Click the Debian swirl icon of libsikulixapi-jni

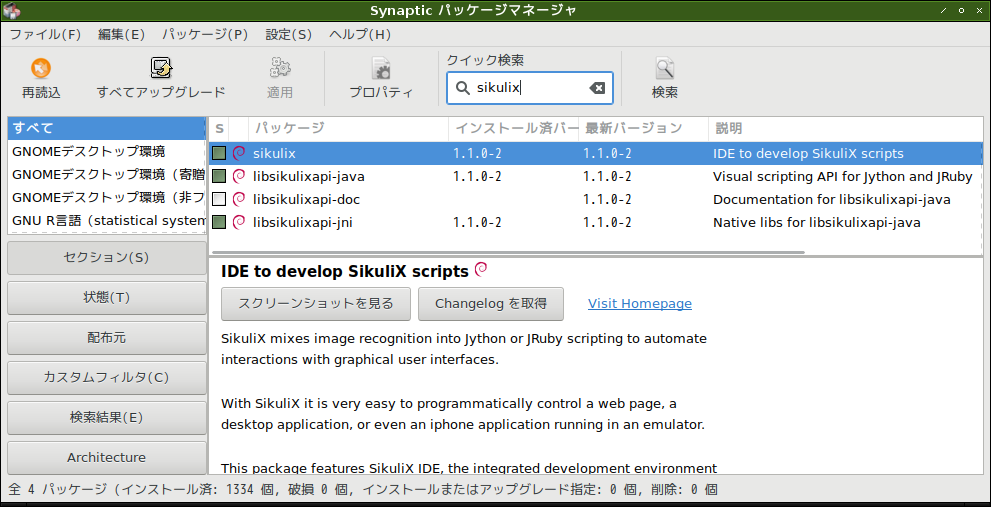pyautogui.click(x=238, y=223)
